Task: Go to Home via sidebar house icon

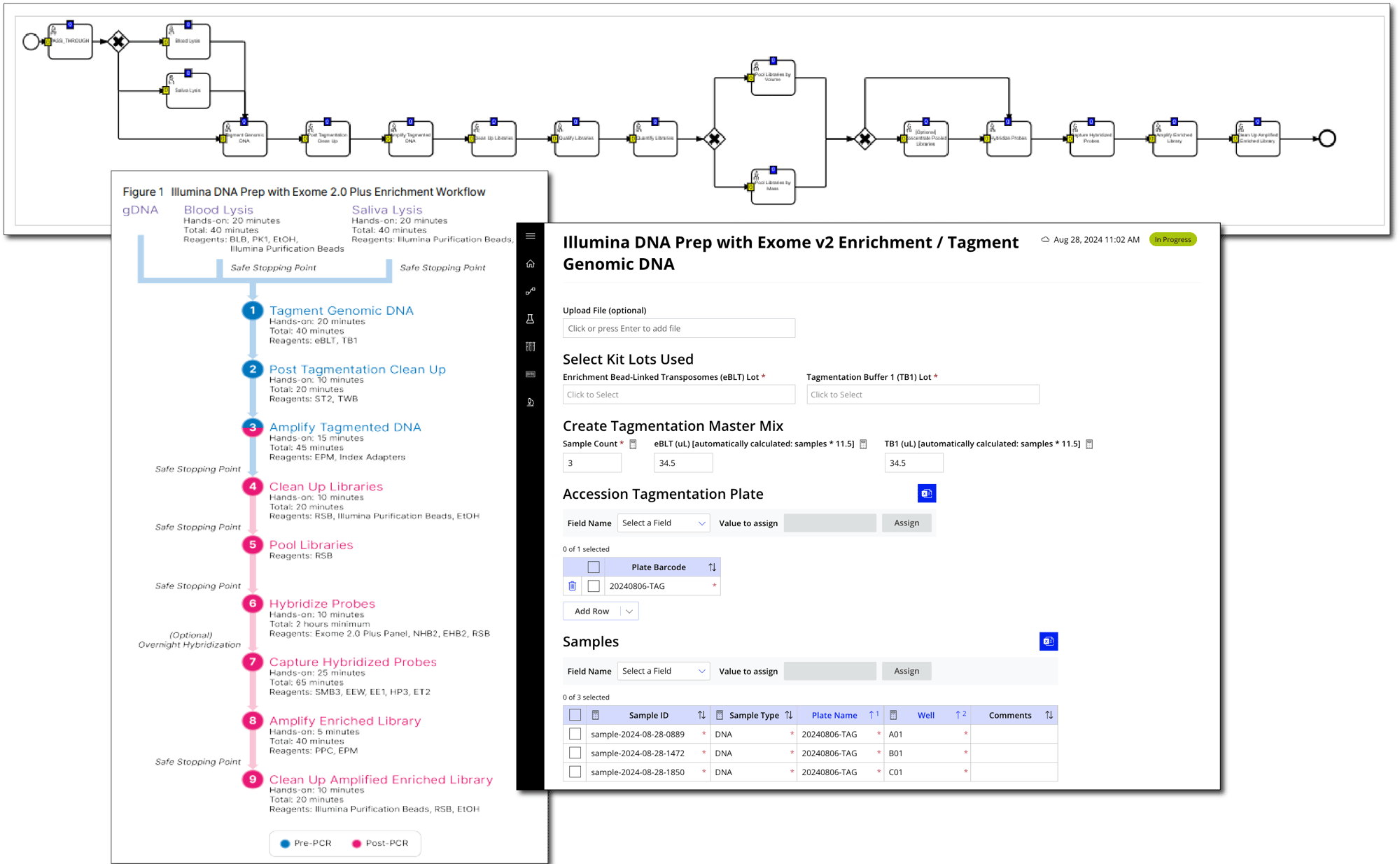Action: [x=531, y=264]
